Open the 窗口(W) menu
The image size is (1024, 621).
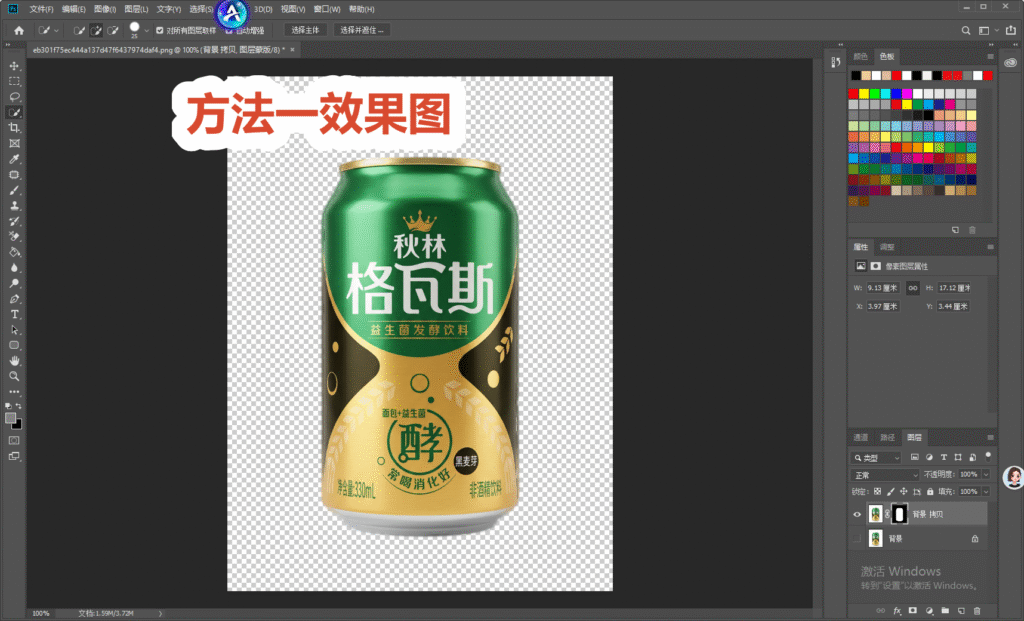[327, 9]
